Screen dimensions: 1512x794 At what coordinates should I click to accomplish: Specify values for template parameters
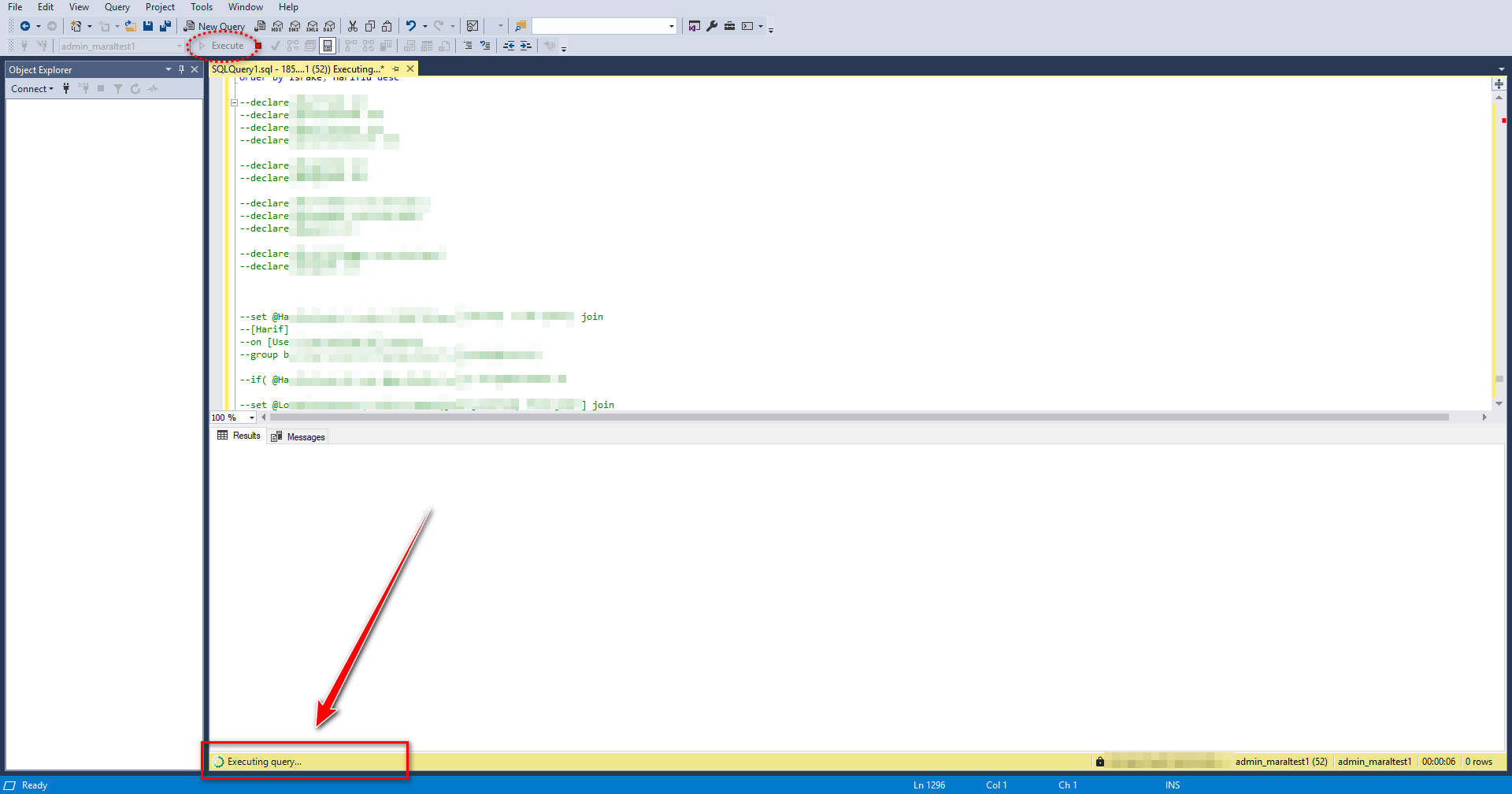tap(550, 46)
